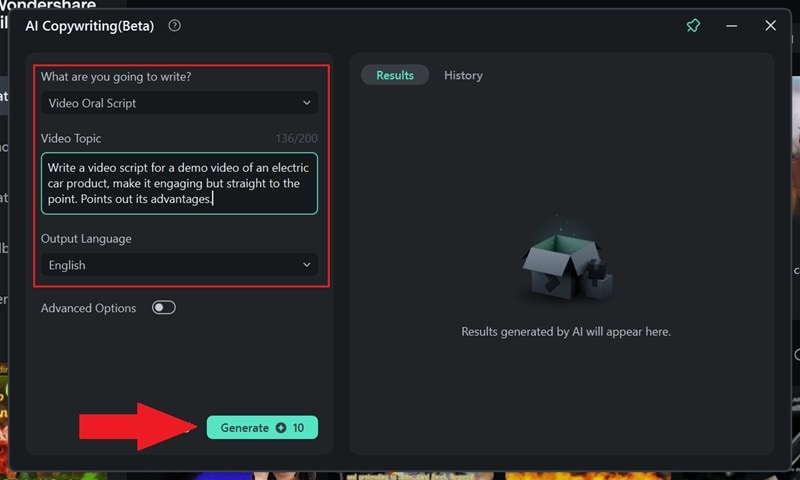Screen dimensions: 800x480
Task: Toggle the Advanced Options switch
Action: (x=164, y=308)
